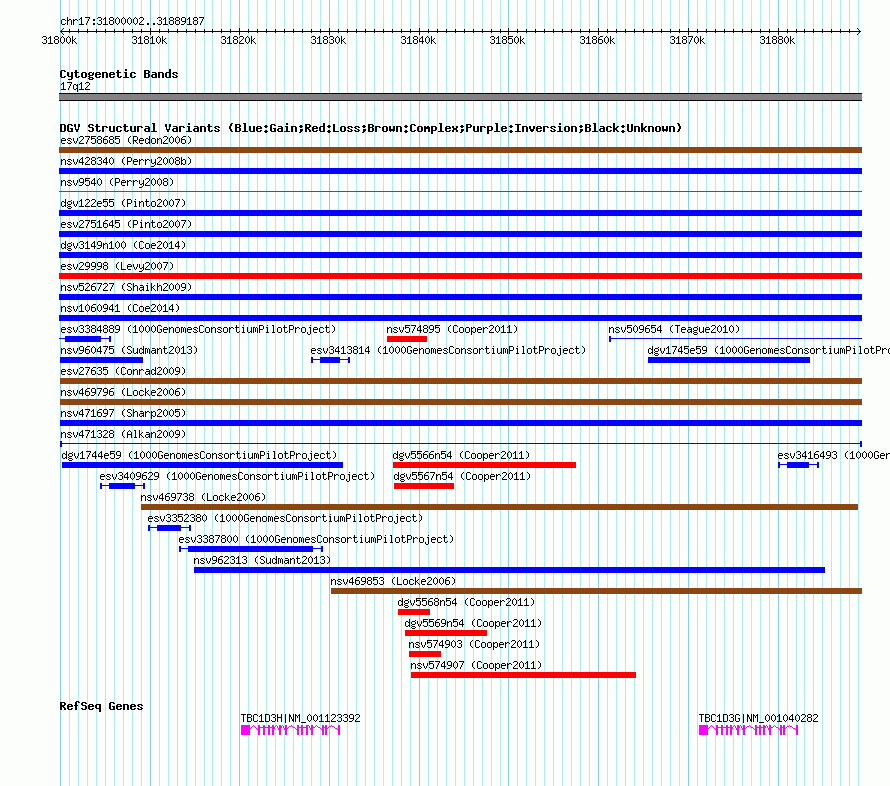Select red dgv5569n54 loss bar
This screenshot has height=786, width=890.
446,633
